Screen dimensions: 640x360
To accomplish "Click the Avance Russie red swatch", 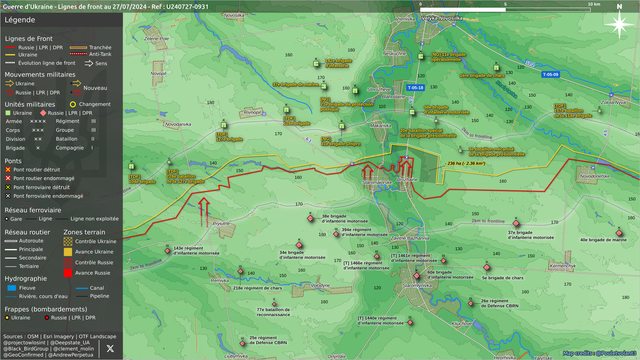I will coord(68,273).
